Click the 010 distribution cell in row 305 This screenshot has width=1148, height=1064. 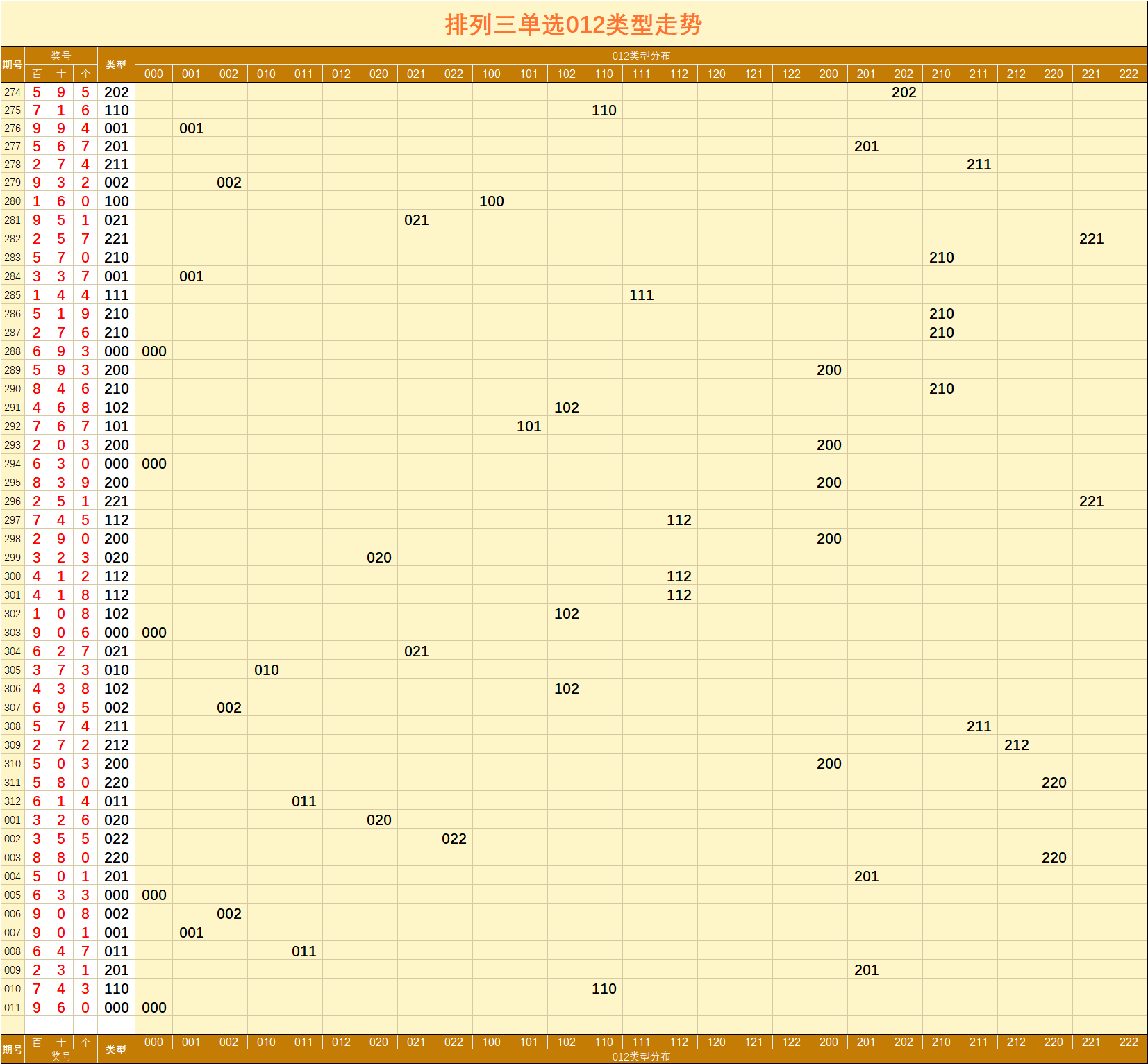266,670
